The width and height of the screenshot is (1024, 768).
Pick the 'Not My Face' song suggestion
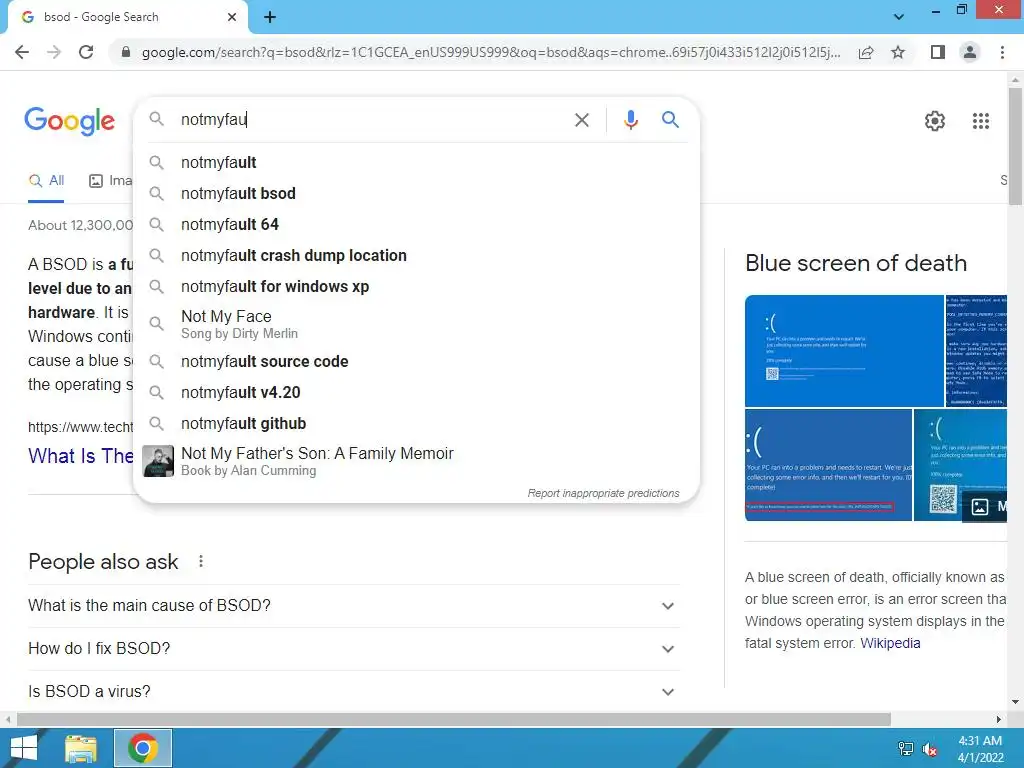click(416, 324)
